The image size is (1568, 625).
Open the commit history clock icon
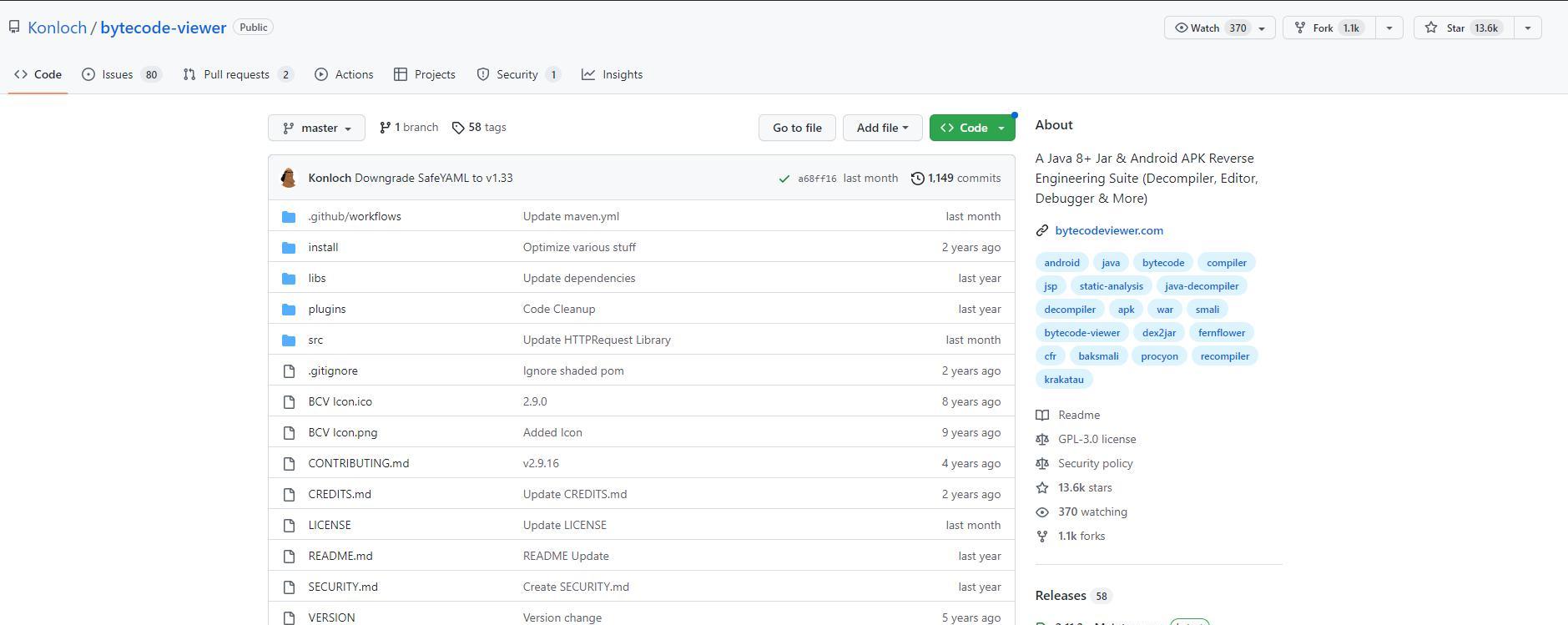click(x=917, y=179)
